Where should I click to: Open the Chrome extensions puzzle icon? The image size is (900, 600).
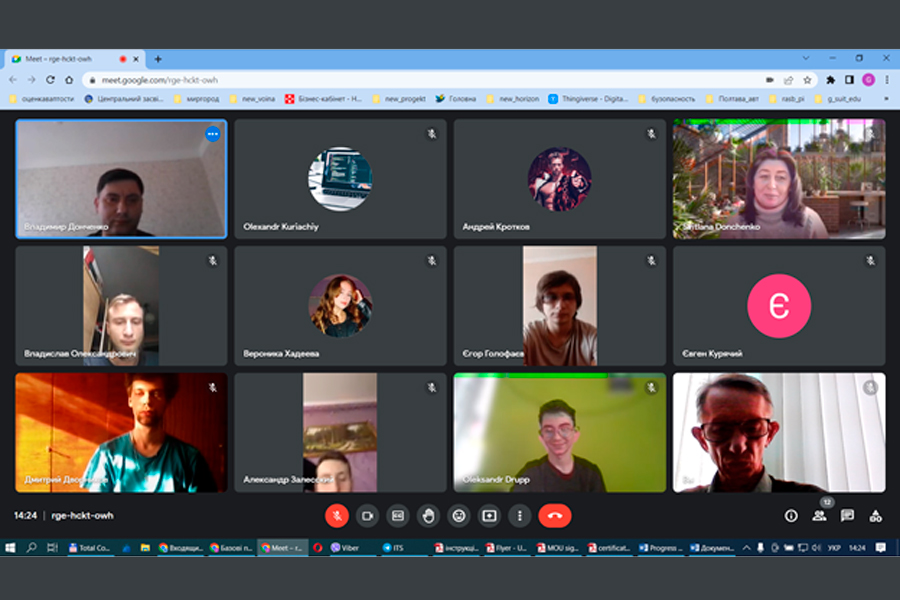(830, 80)
